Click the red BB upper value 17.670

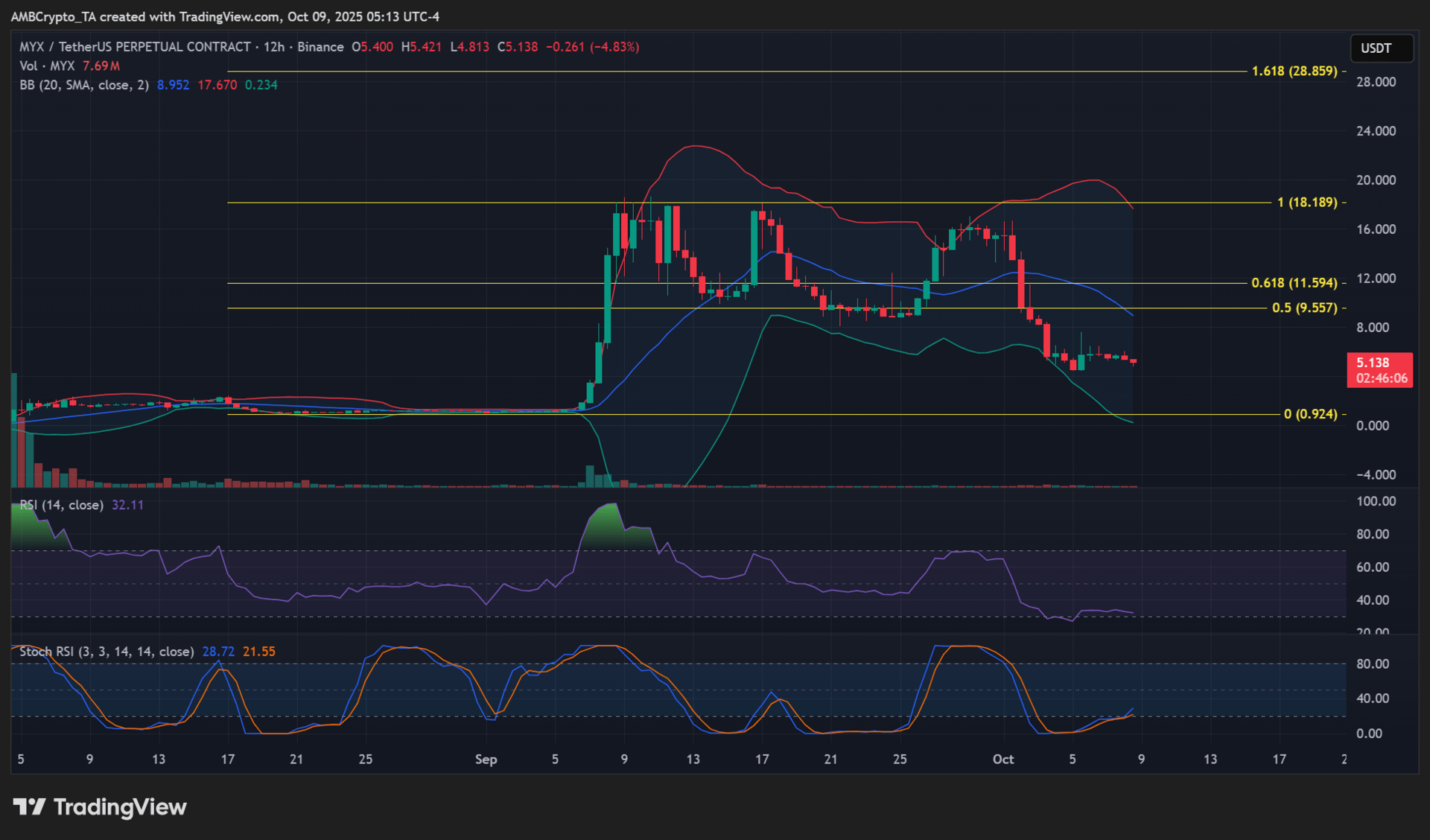coord(217,85)
